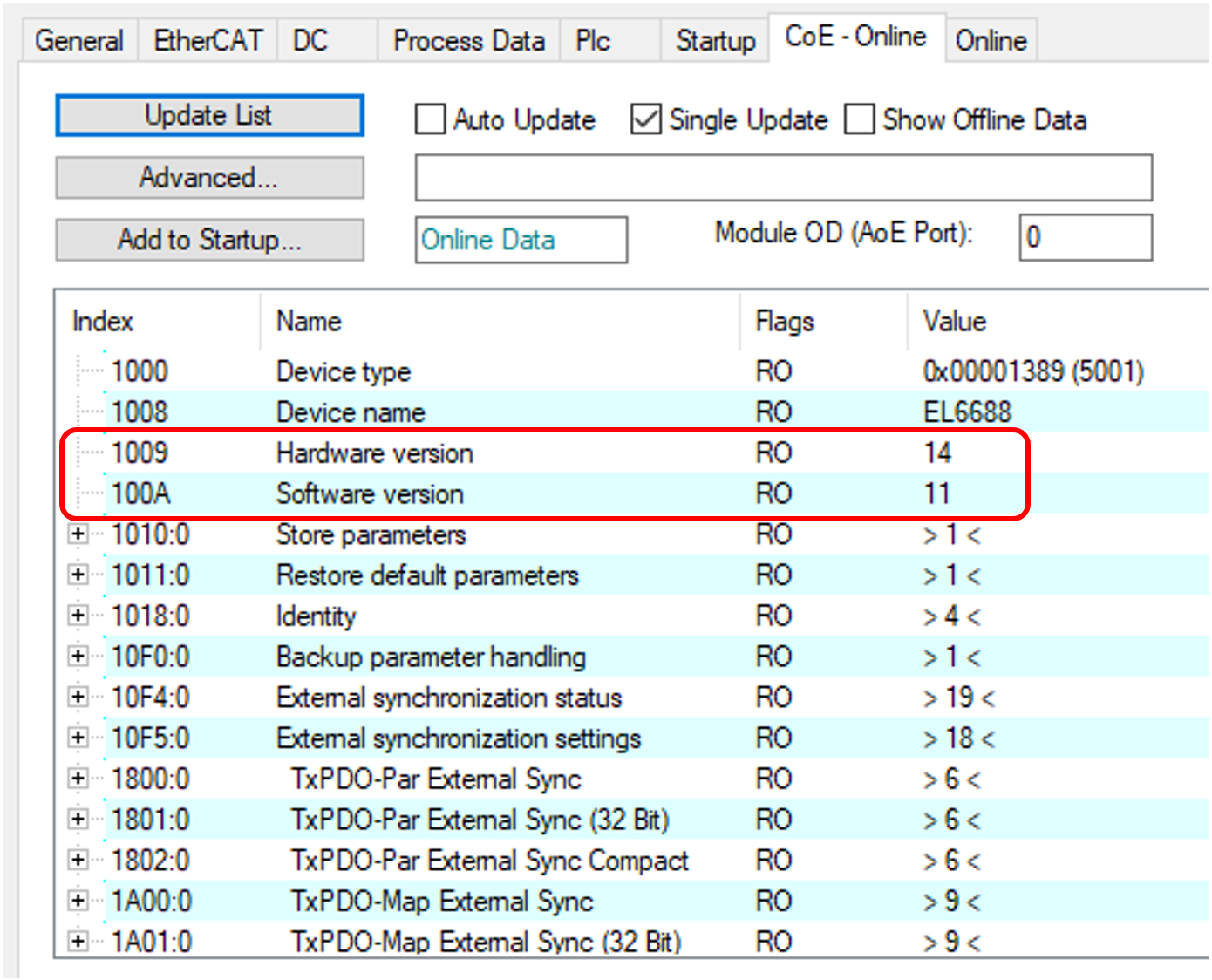This screenshot has width=1212, height=980.
Task: Switch to the Process Data tab
Action: 468,41
